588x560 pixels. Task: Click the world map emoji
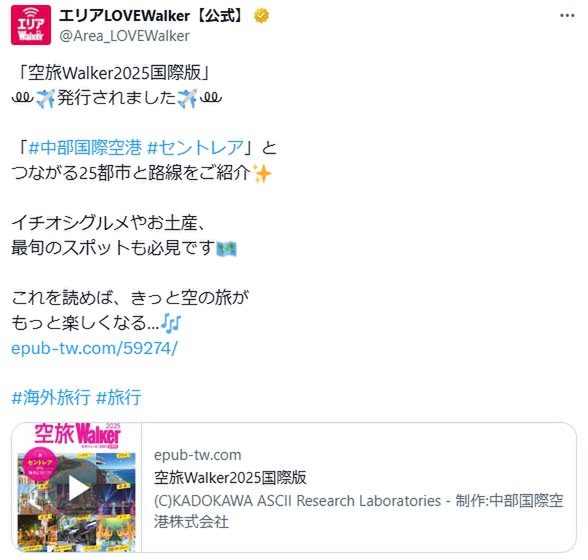point(227,248)
